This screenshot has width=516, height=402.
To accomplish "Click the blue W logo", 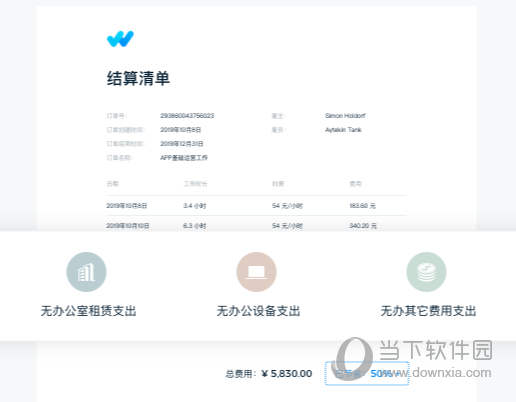I will click(x=120, y=39).
